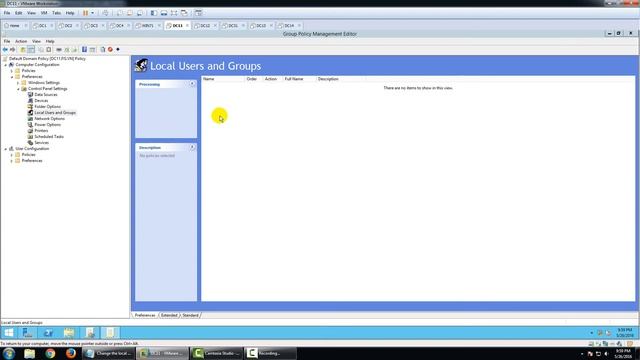
Task: Collapse the Processing panel
Action: (192, 84)
